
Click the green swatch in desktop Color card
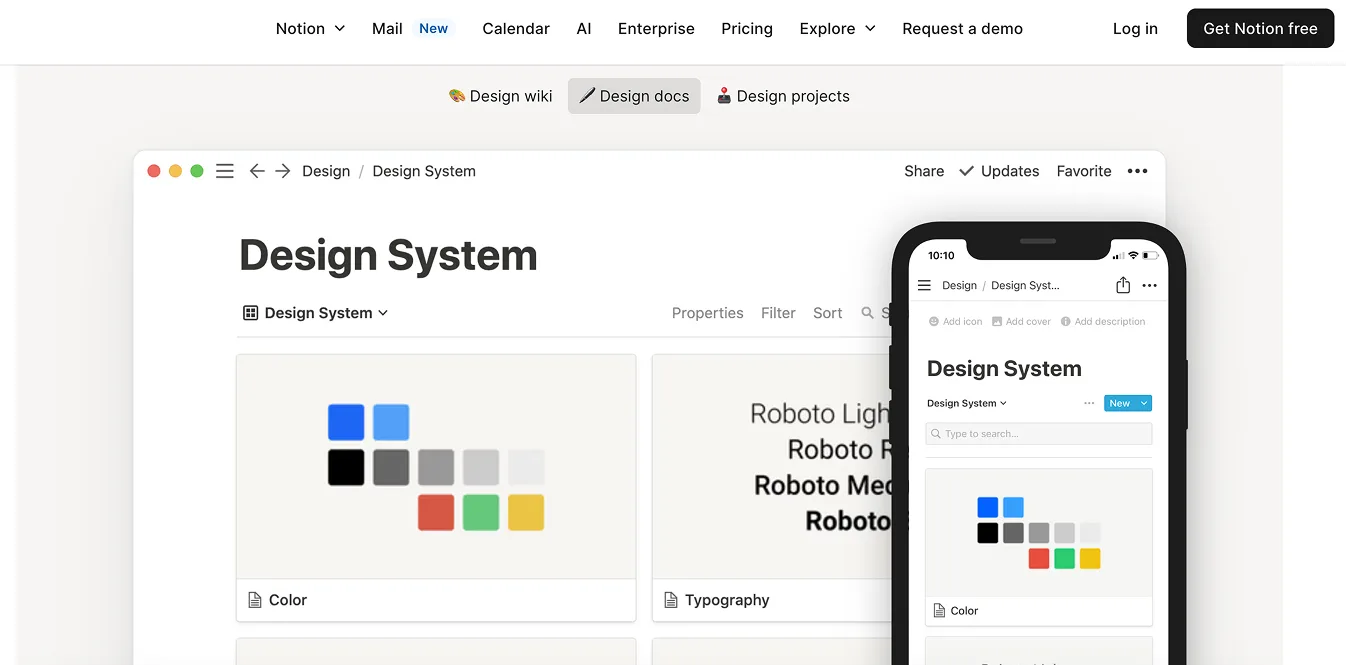point(481,512)
